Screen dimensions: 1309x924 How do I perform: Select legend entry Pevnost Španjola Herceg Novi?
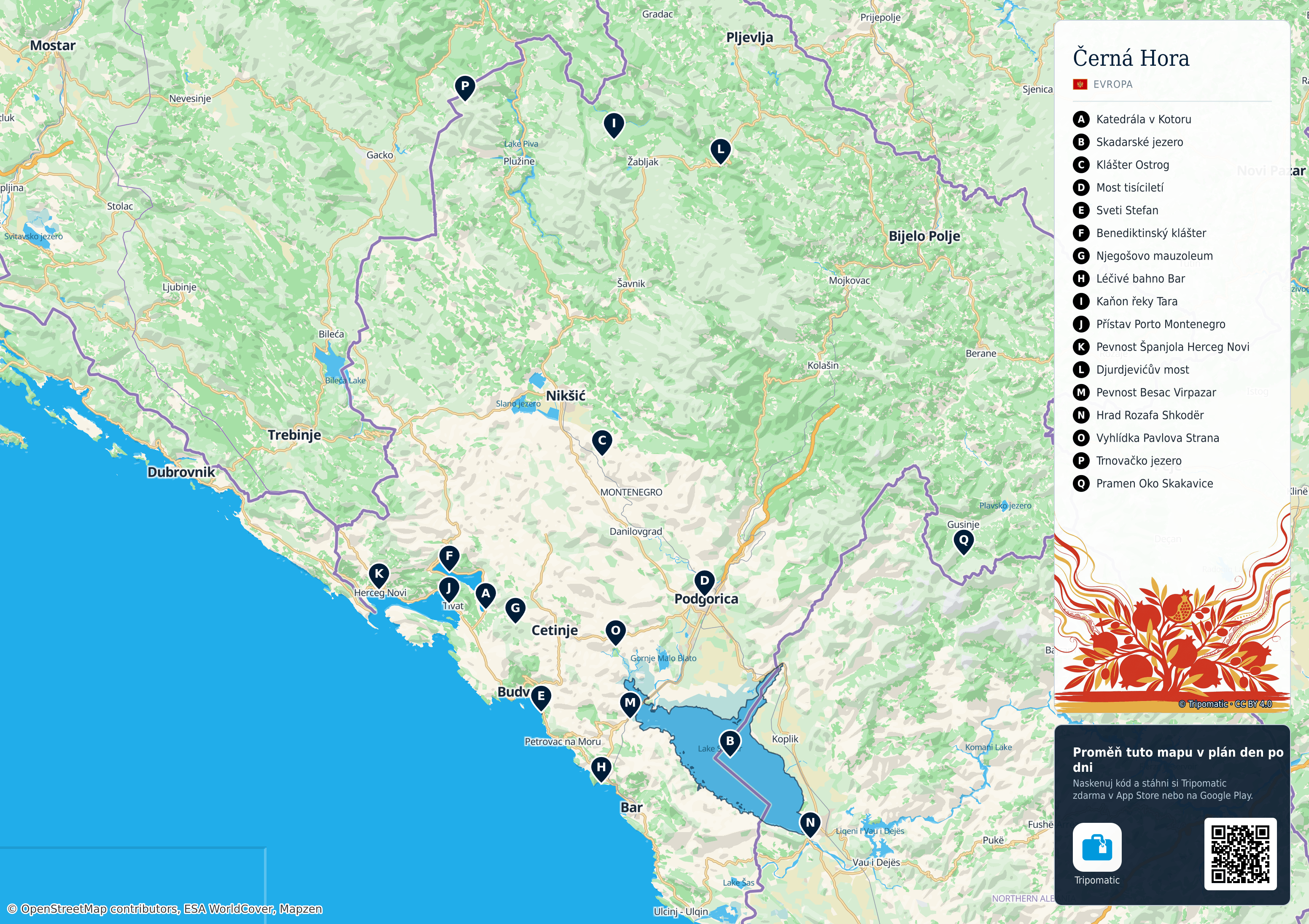click(1173, 347)
